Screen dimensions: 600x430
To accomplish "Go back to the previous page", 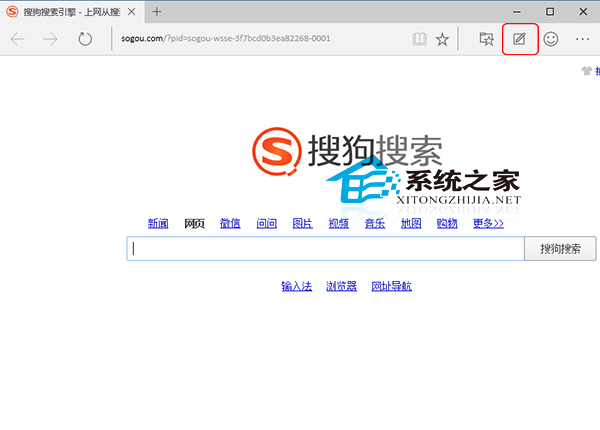I will pyautogui.click(x=18, y=39).
